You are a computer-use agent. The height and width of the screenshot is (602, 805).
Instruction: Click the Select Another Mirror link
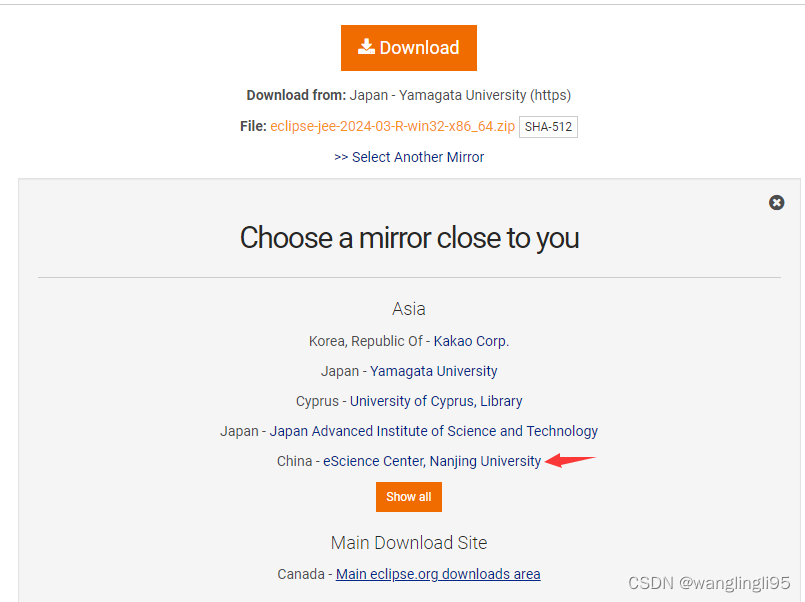[409, 157]
